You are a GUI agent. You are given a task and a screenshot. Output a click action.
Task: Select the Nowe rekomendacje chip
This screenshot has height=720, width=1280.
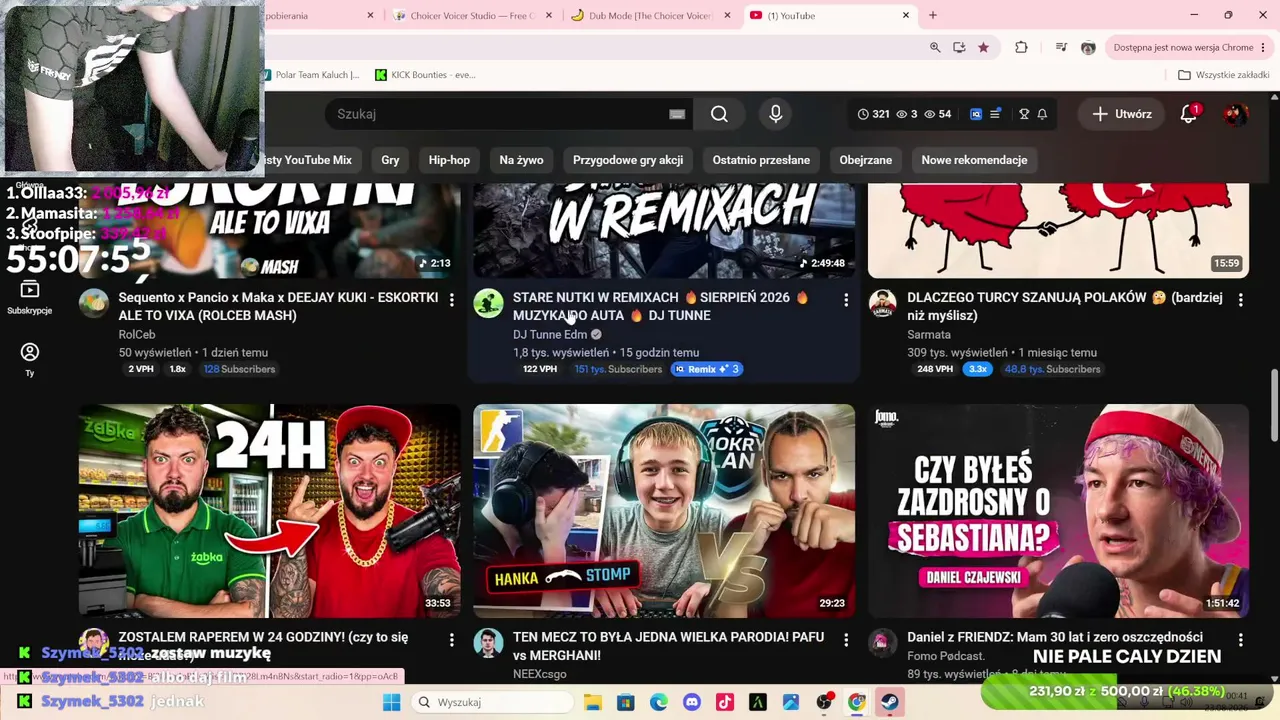pos(974,160)
